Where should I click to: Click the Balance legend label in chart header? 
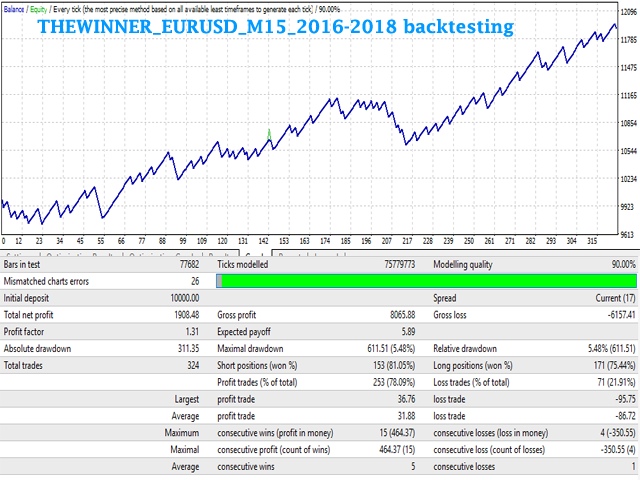tap(14, 9)
